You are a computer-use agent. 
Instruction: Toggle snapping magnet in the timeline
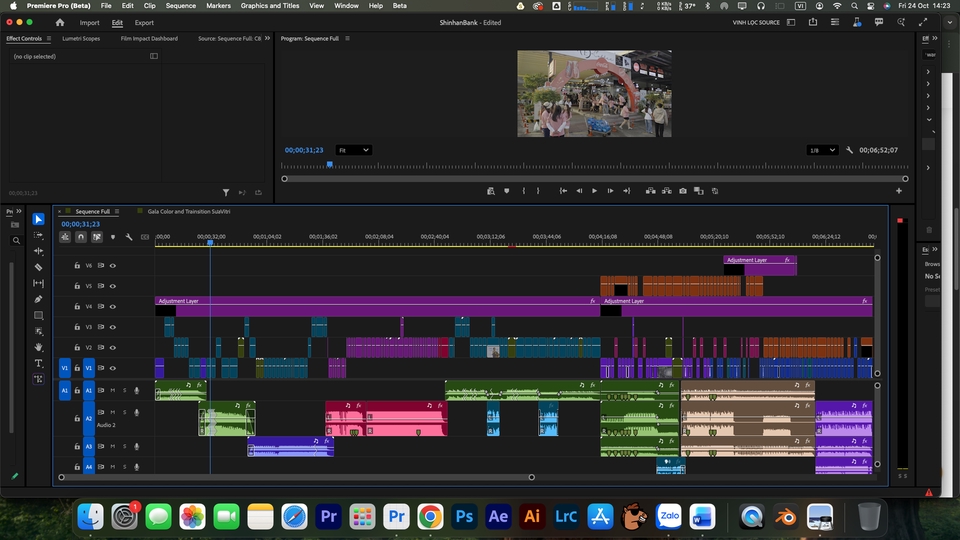tap(81, 237)
